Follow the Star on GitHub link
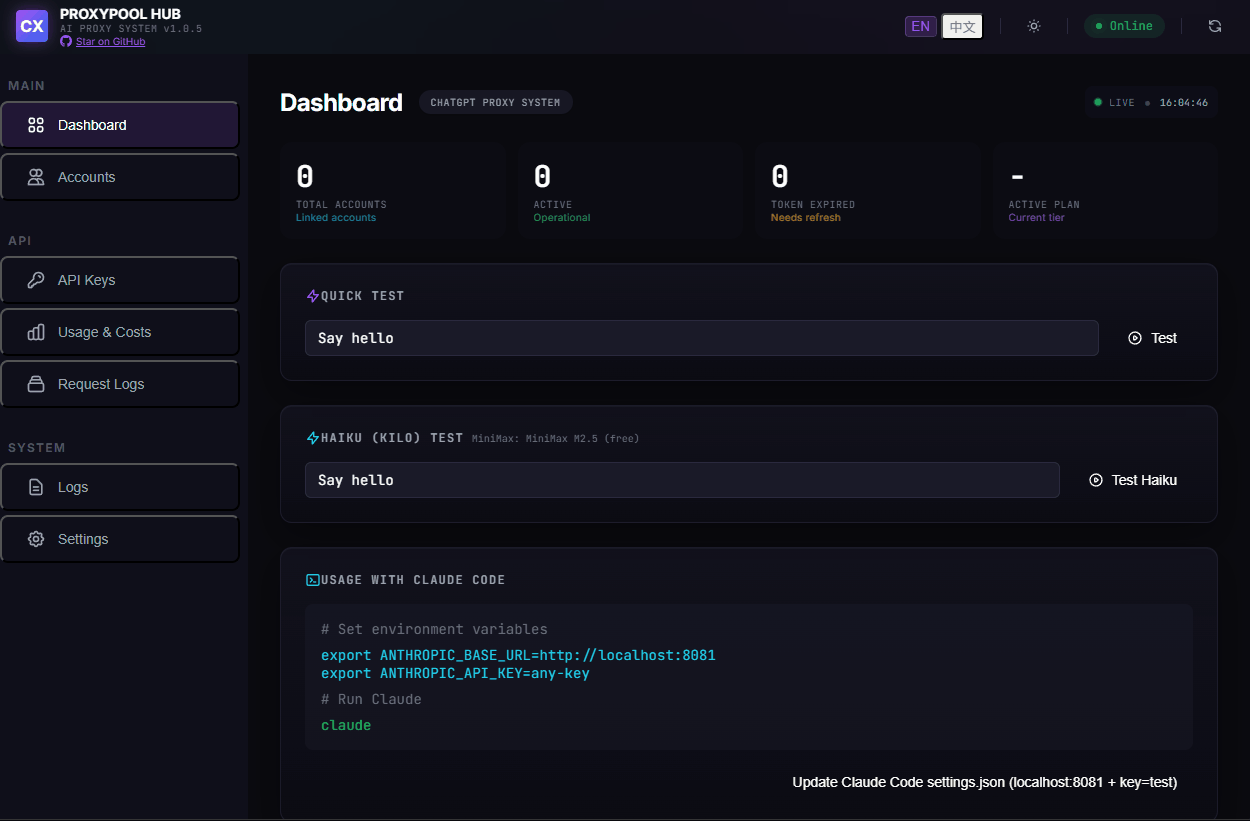1250x821 pixels. tap(110, 42)
